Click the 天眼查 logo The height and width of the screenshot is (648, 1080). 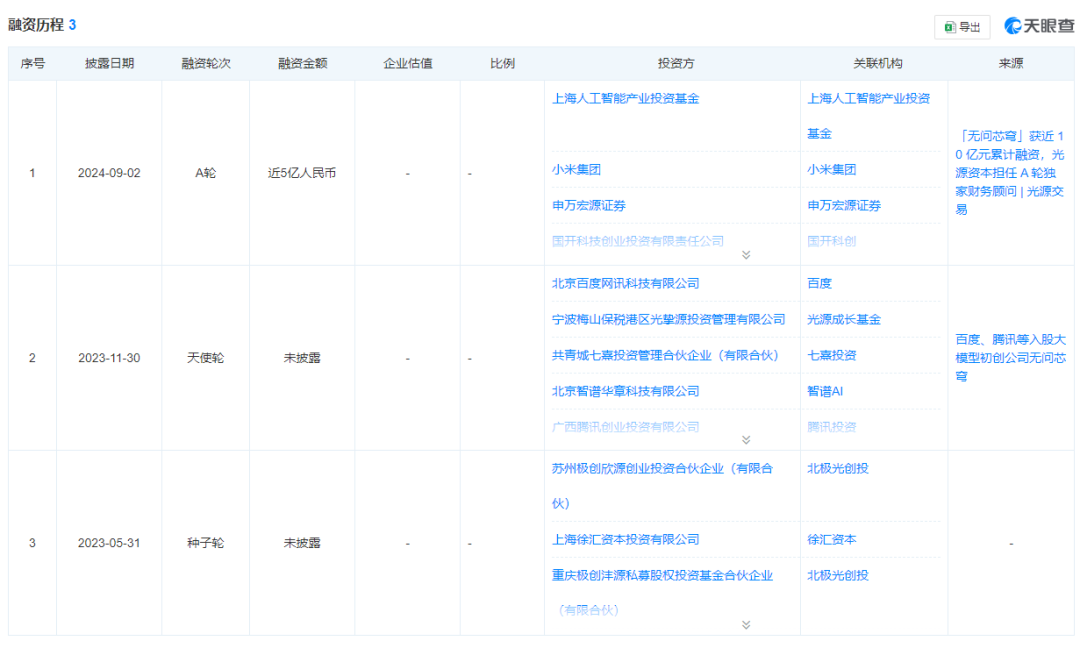[1038, 27]
